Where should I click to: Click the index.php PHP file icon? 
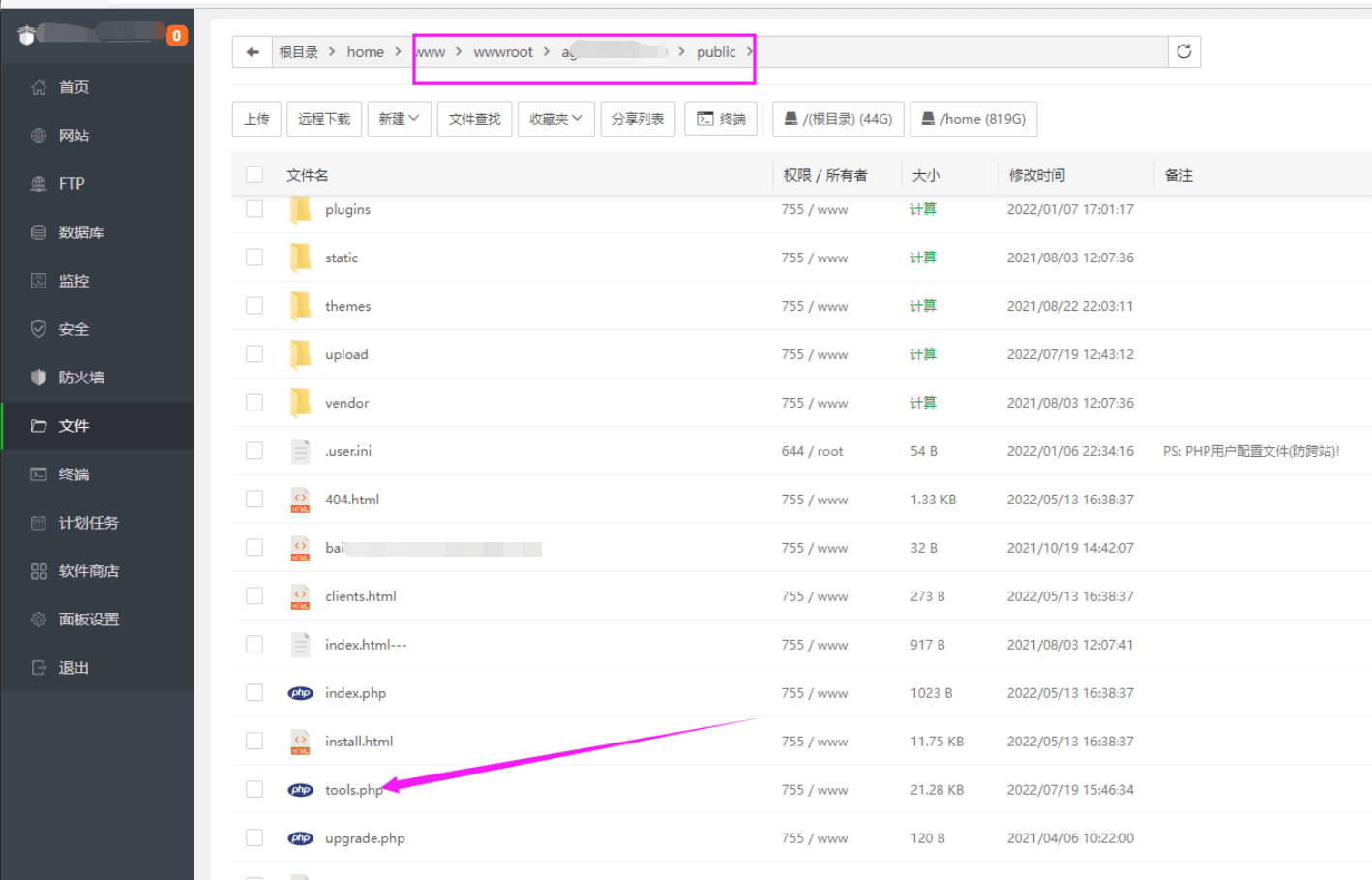pos(301,693)
